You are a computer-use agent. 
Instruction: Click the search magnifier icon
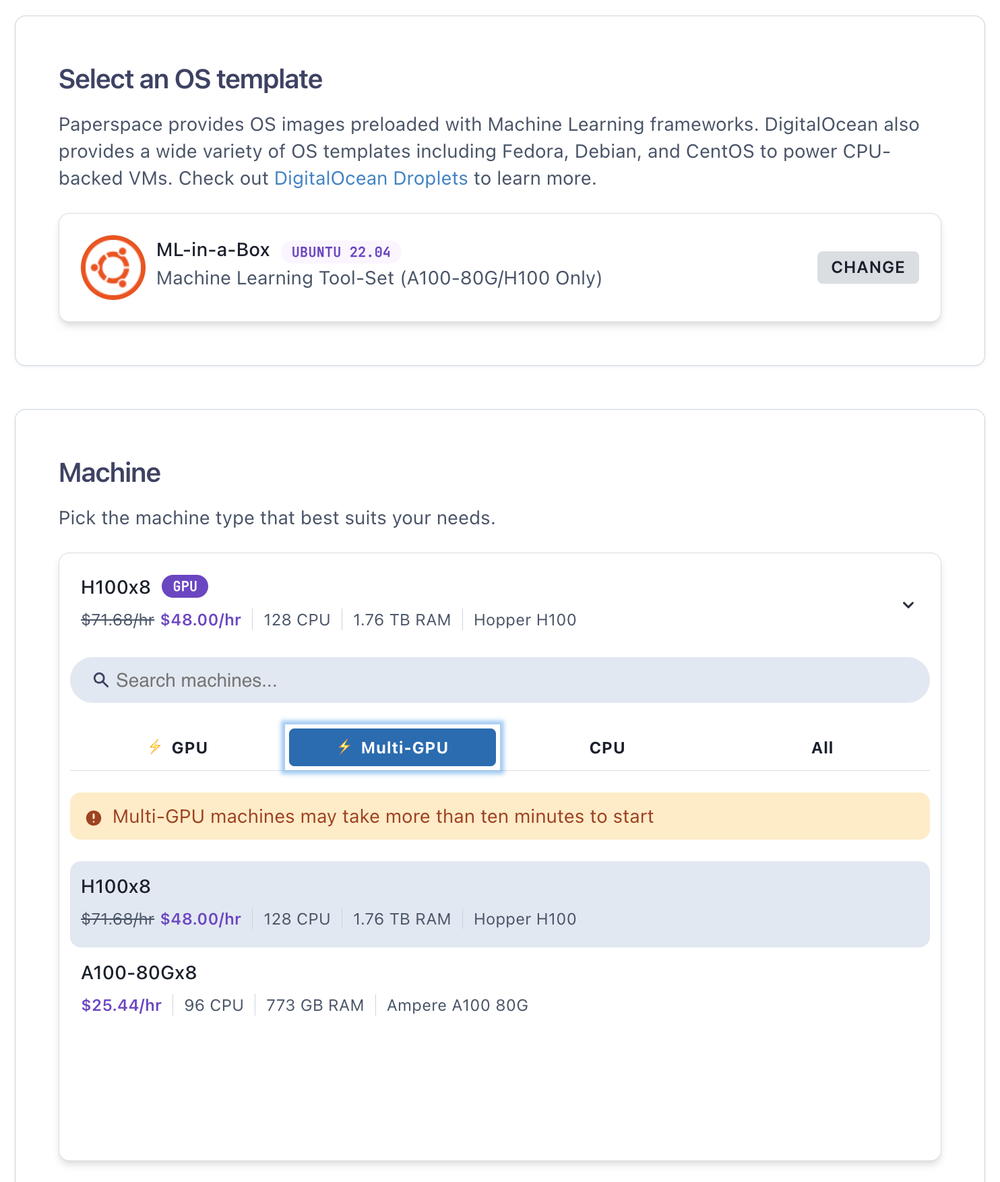click(x=100, y=680)
